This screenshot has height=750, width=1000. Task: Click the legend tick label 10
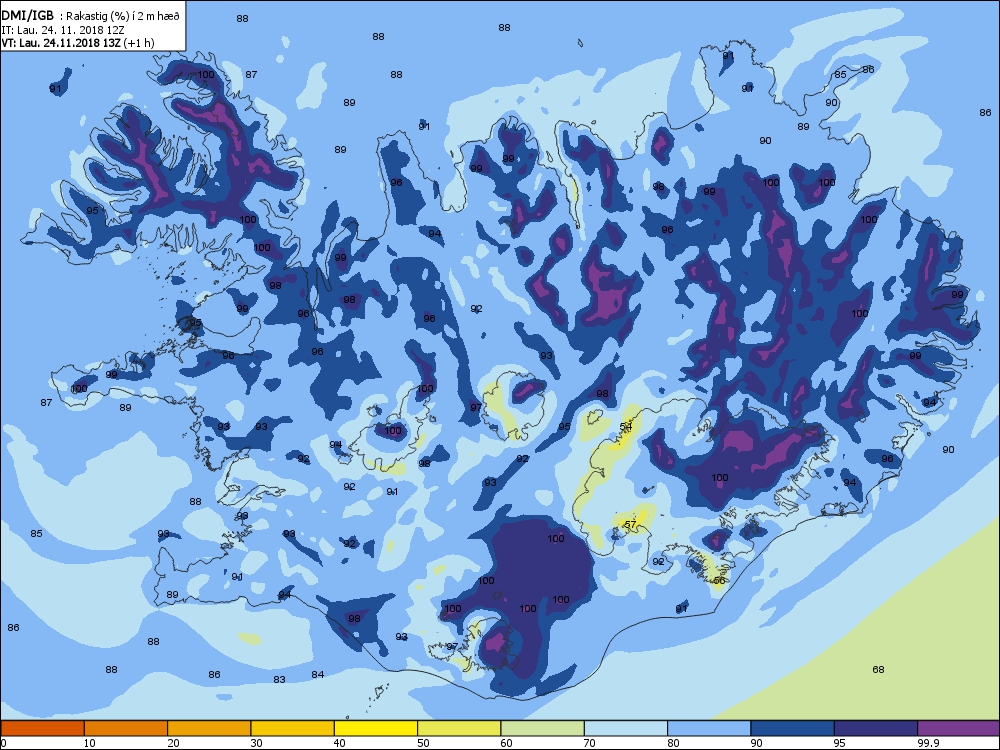point(89,743)
